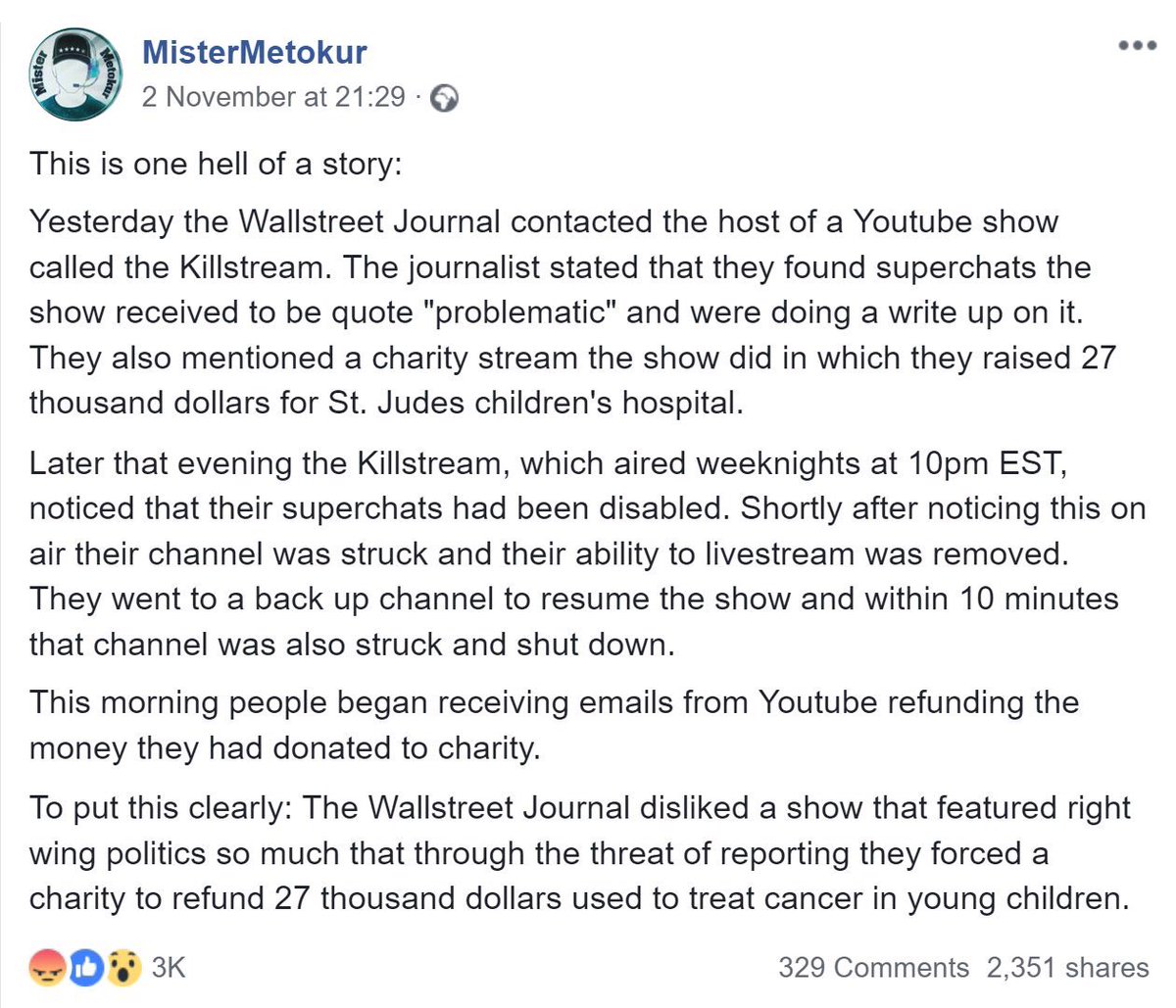The image size is (1176, 1008).
Task: Open the 329 Comments link
Action: [873, 968]
